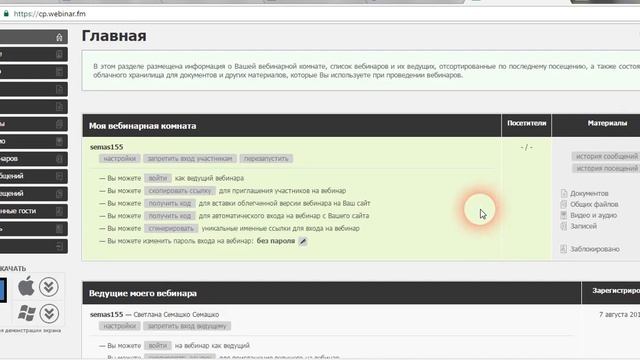This screenshot has width=640, height=360.
Task: Click the exit-arrow icon on the last sidebar item
Action: click(x=59, y=246)
